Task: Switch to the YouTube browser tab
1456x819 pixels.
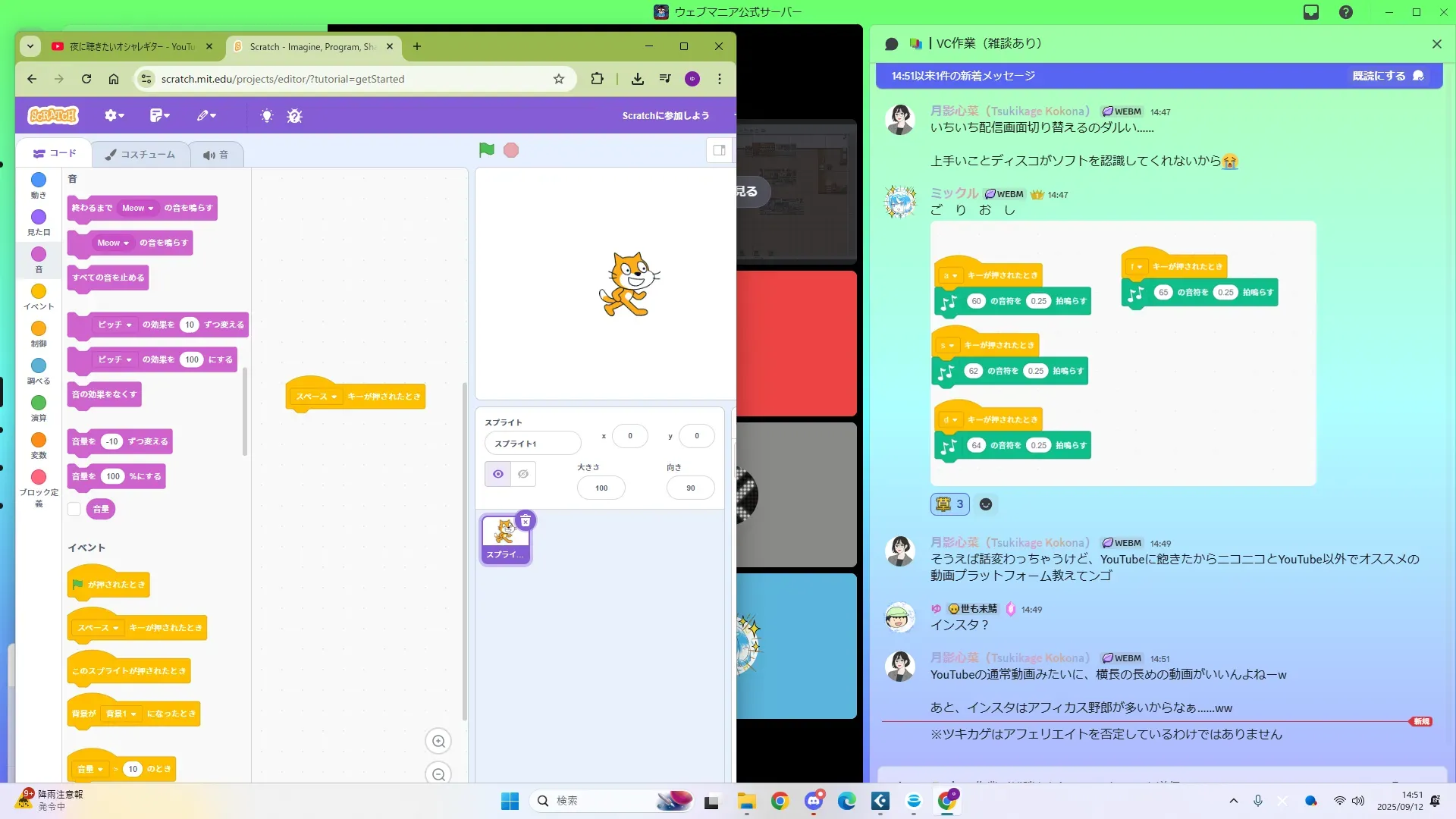Action: click(125, 46)
